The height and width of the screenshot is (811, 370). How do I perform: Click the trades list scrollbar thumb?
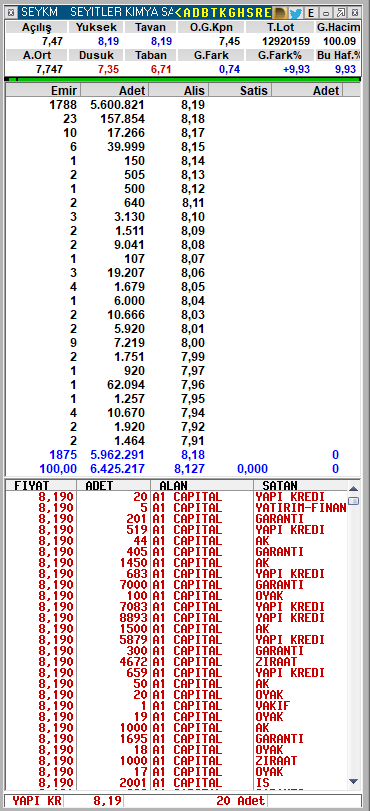(x=353, y=501)
